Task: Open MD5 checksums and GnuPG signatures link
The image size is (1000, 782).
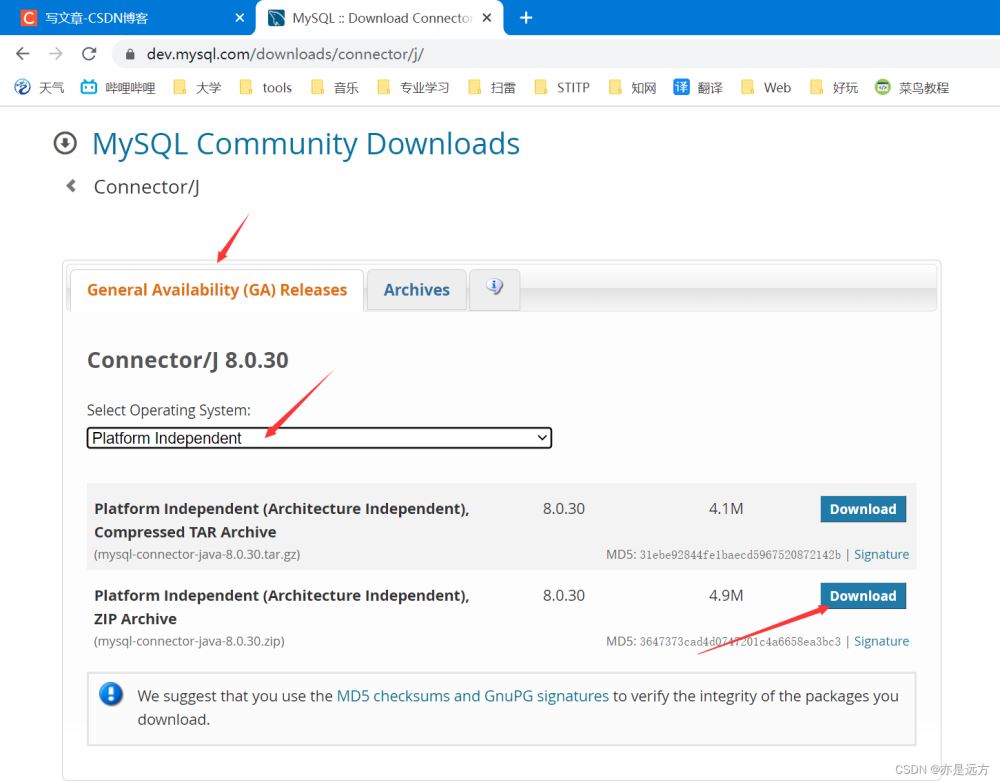Action: pyautogui.click(x=472, y=696)
